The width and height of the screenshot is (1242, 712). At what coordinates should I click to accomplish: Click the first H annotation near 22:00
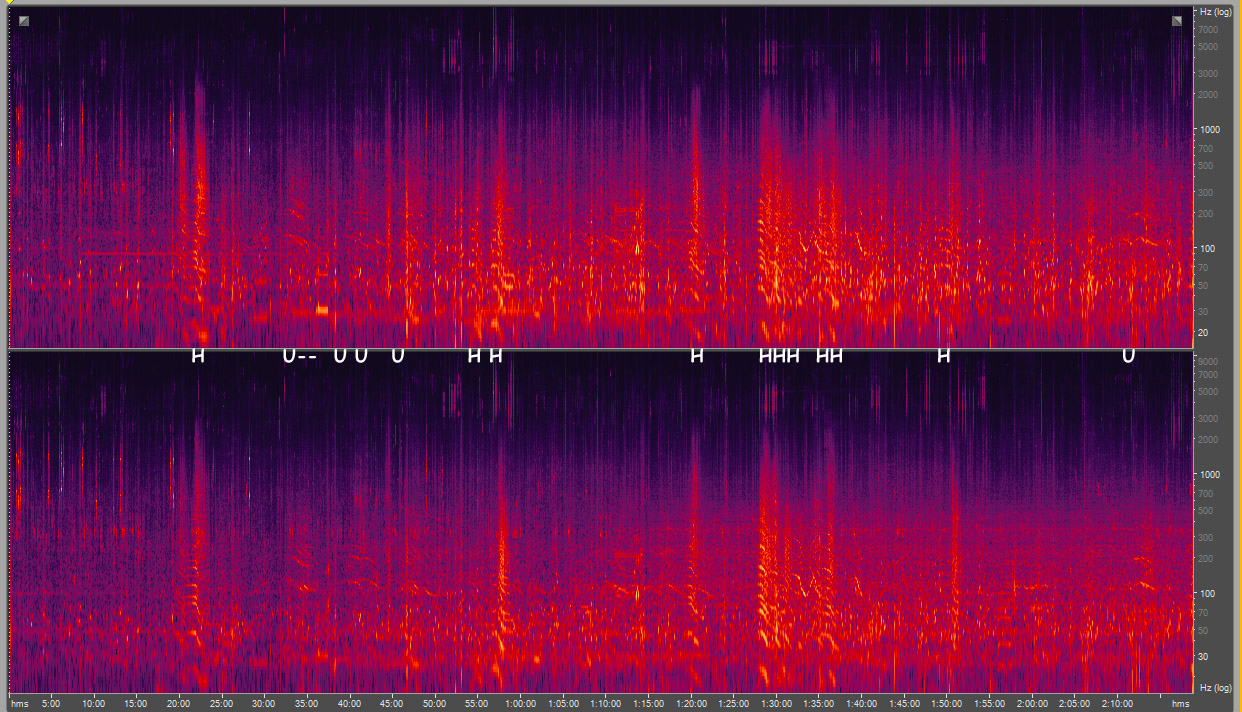[198, 356]
